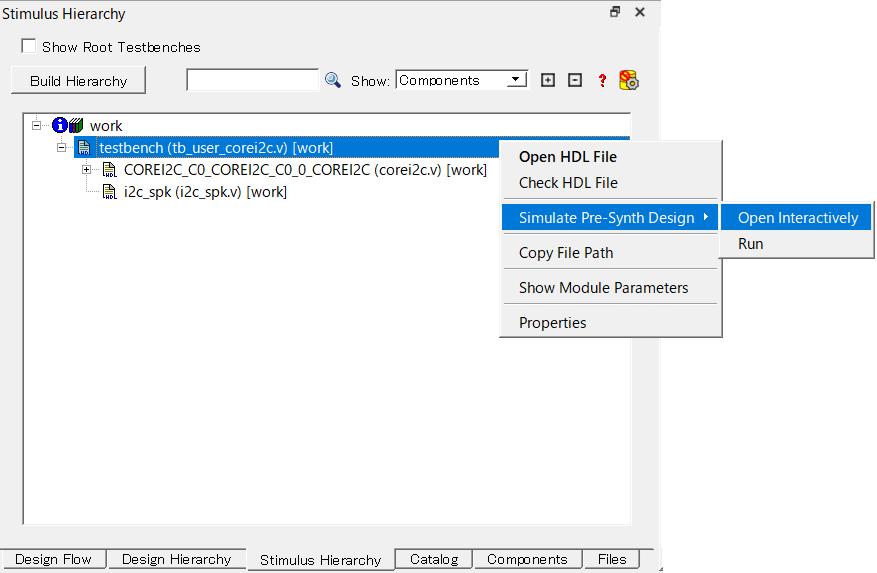Click the work library info icon
This screenshot has width=877, height=573.
click(59, 125)
